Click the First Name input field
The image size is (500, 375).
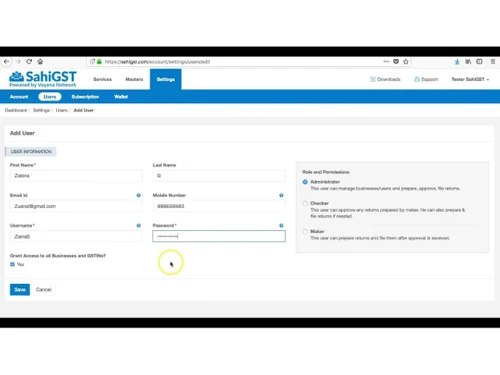click(x=76, y=176)
